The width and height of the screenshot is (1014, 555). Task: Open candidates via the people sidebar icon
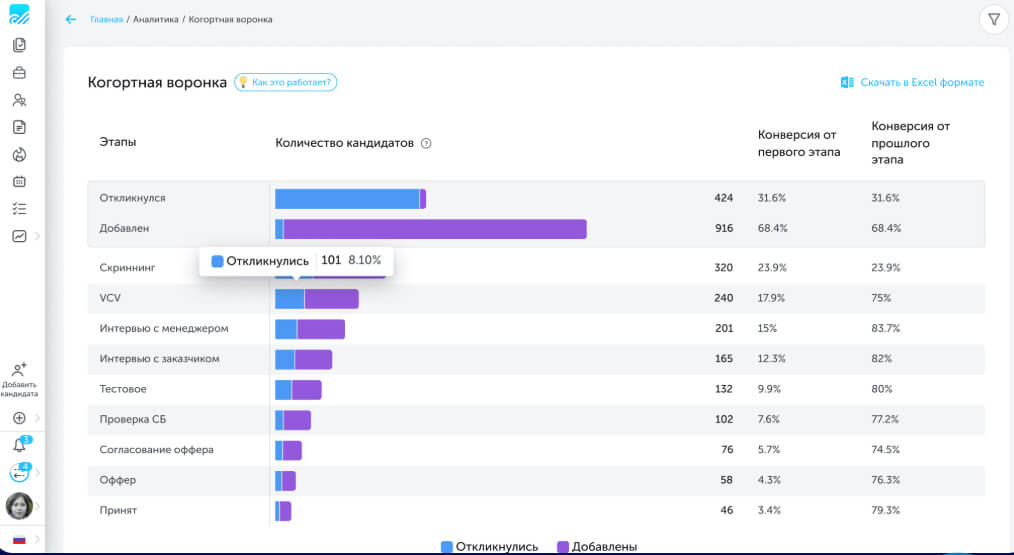tap(19, 100)
